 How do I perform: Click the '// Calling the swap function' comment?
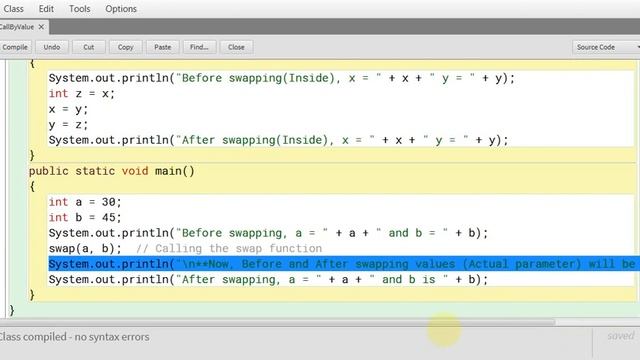click(x=229, y=249)
